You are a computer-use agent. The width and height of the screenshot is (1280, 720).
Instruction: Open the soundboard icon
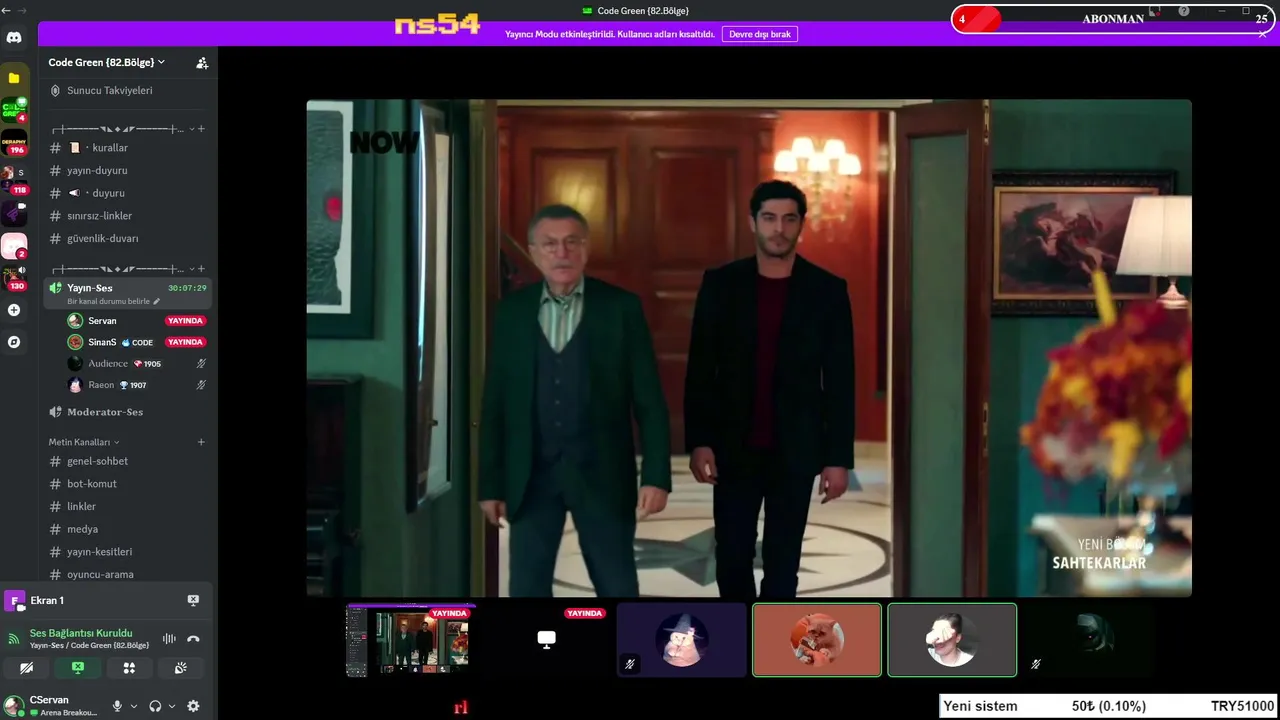coord(181,668)
